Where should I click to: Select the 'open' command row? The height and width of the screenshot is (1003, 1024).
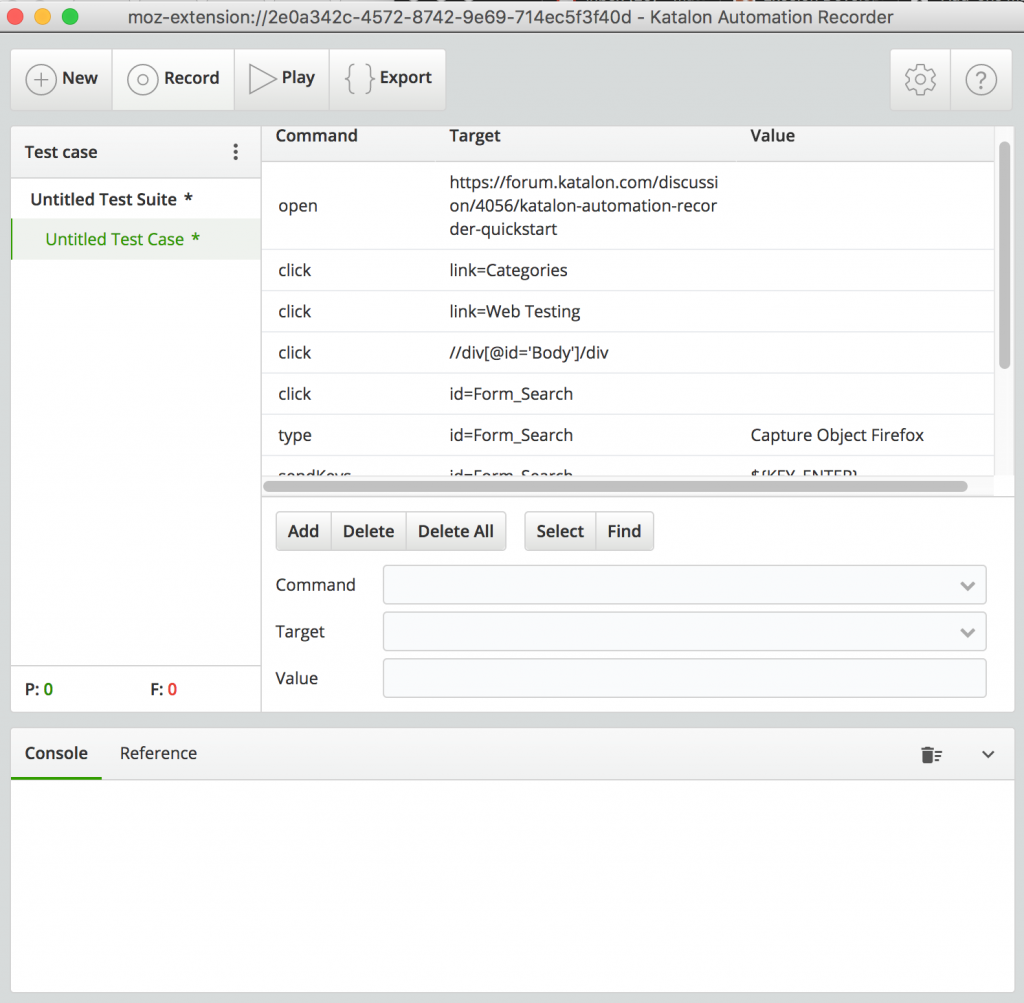628,206
